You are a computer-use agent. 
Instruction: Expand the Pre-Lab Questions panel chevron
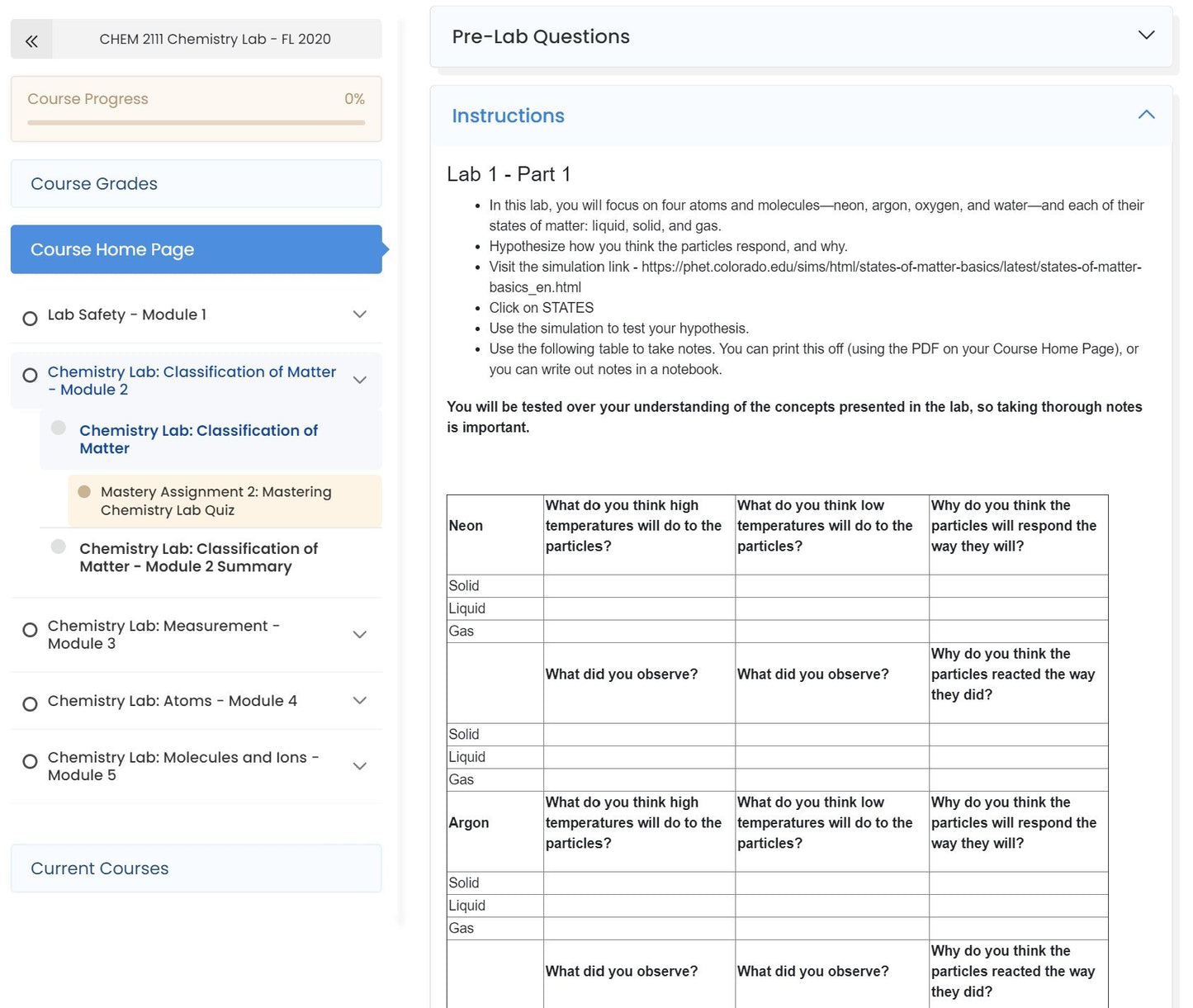point(1146,35)
